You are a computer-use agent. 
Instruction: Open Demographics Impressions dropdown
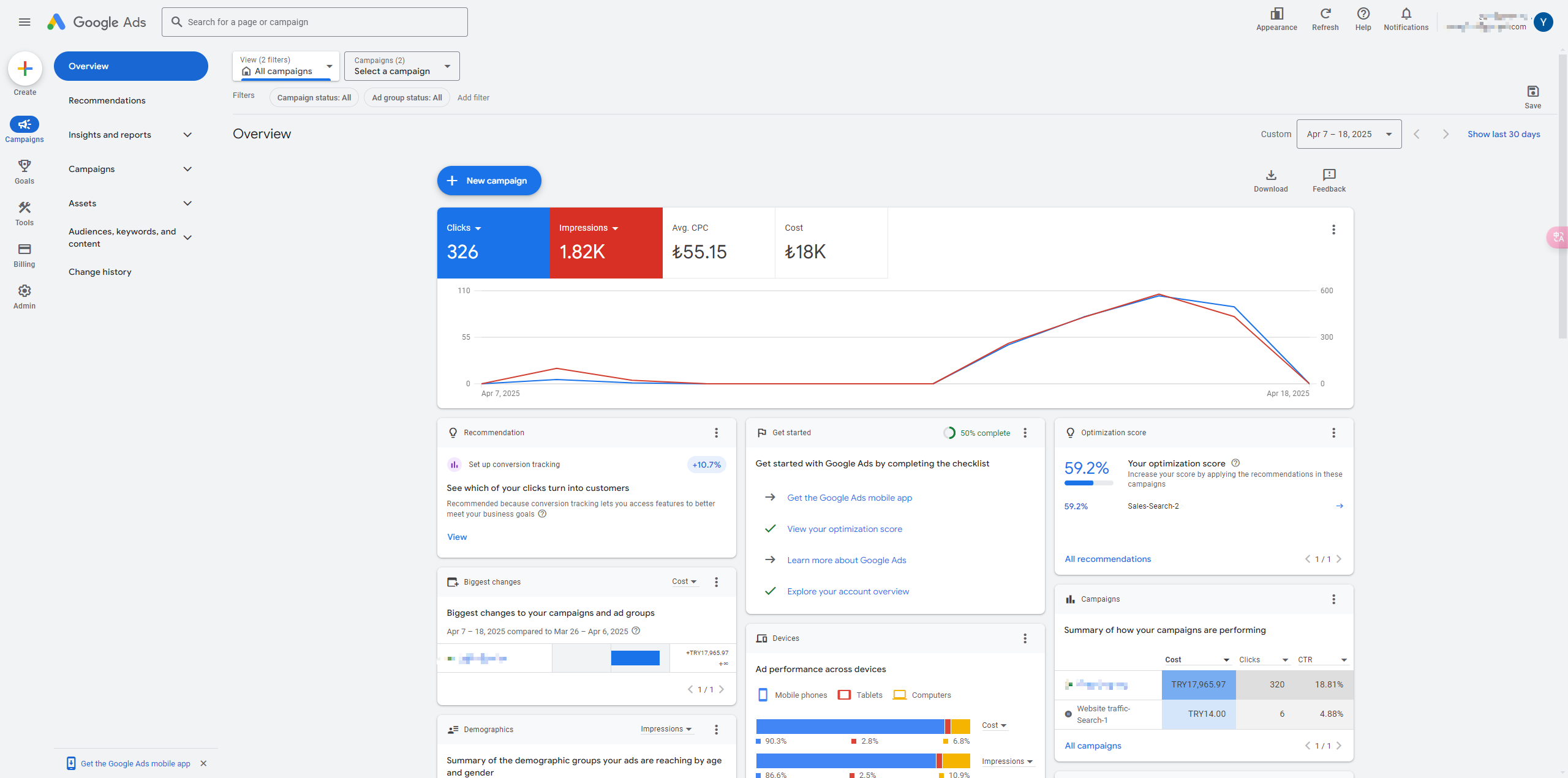pos(666,729)
